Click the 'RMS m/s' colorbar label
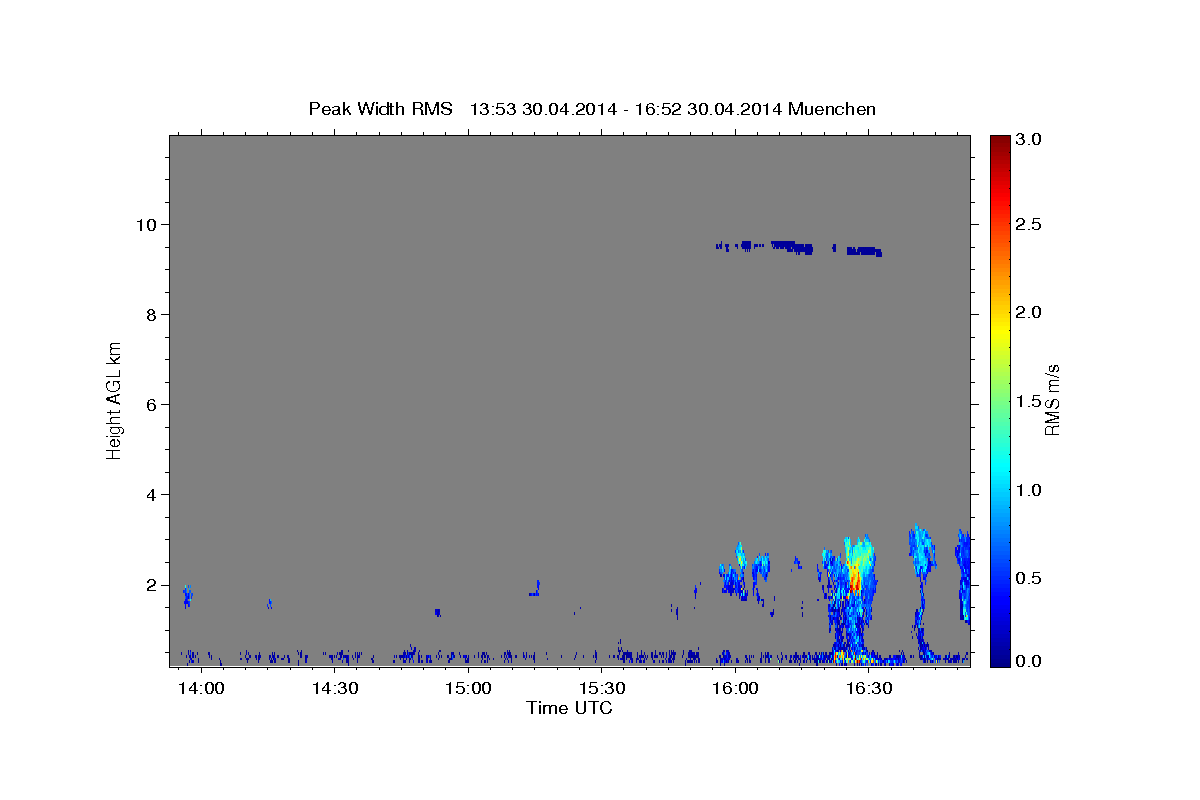Image resolution: width=1200 pixels, height=800 pixels. 1051,400
